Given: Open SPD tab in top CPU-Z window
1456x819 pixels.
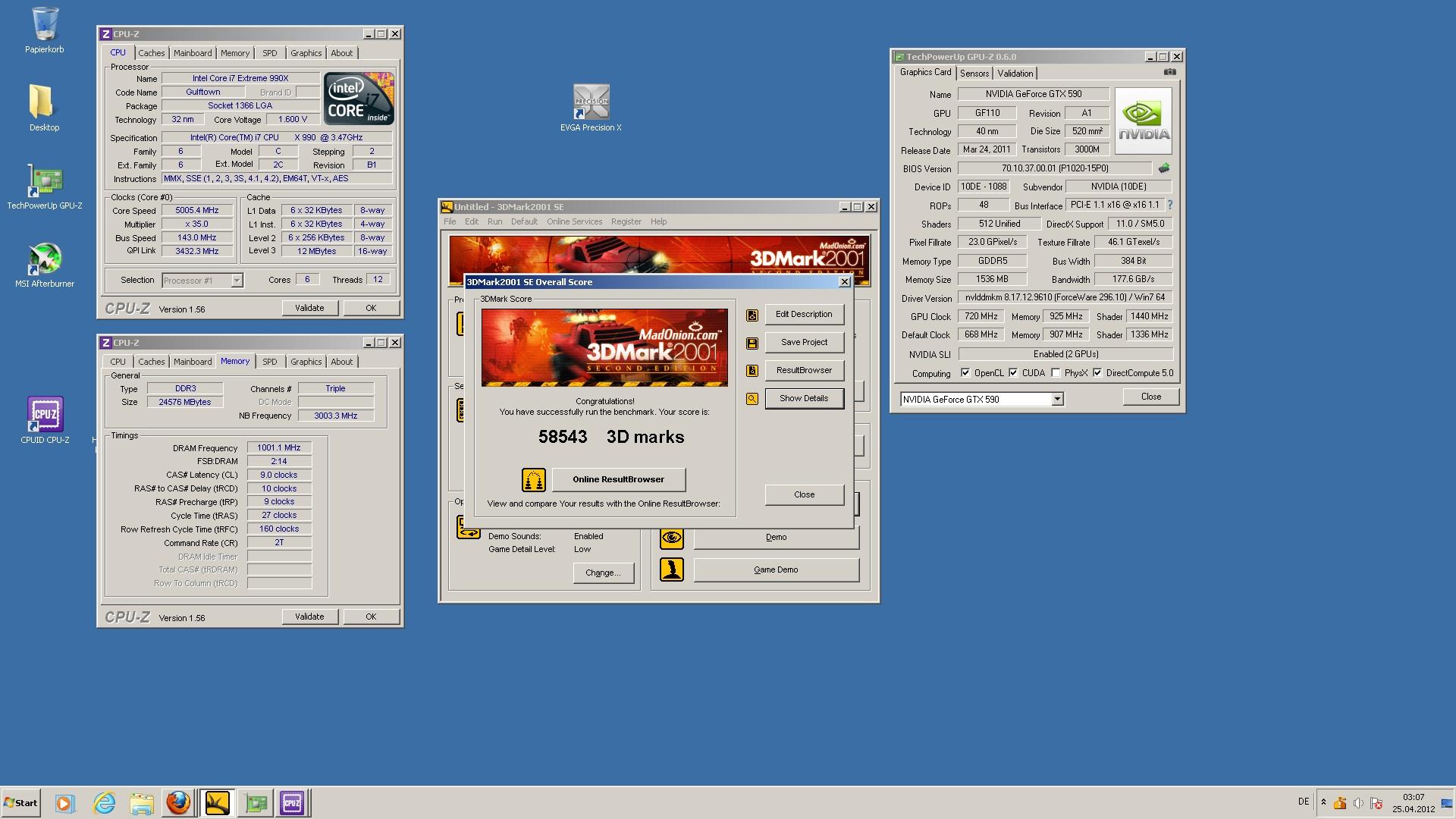Looking at the screenshot, I should click(270, 53).
